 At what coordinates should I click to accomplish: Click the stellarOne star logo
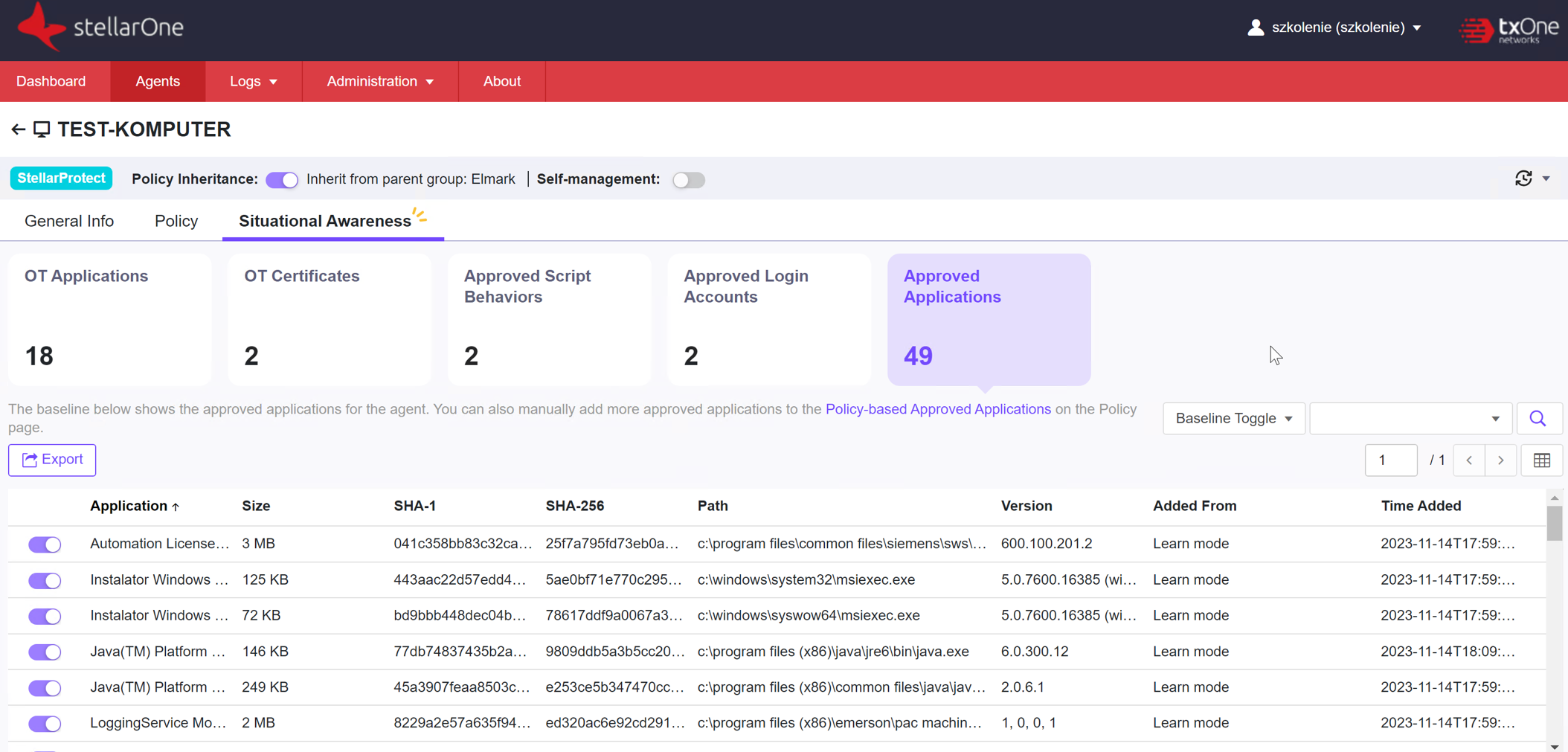[x=40, y=28]
